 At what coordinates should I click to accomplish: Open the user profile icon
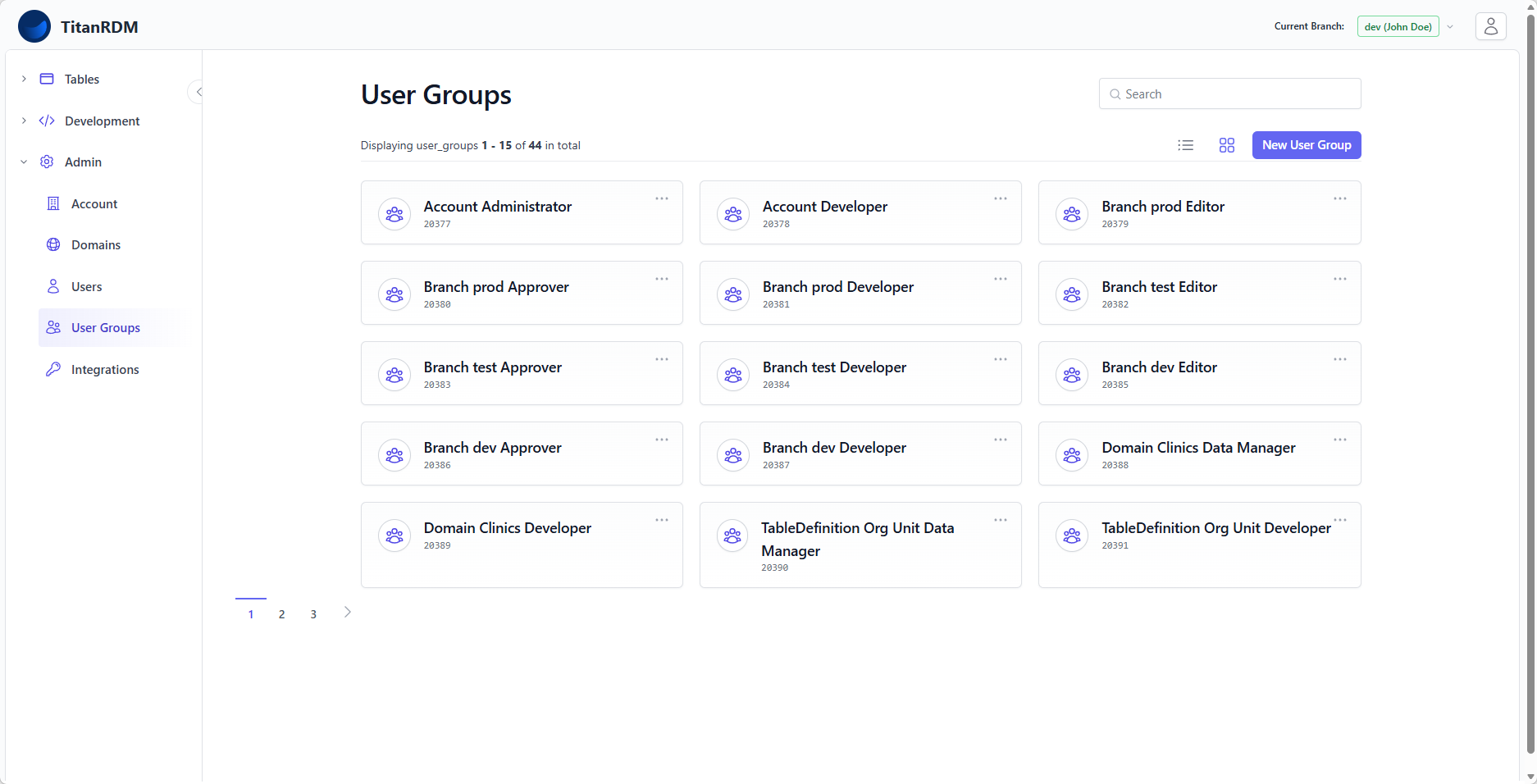(1490, 26)
